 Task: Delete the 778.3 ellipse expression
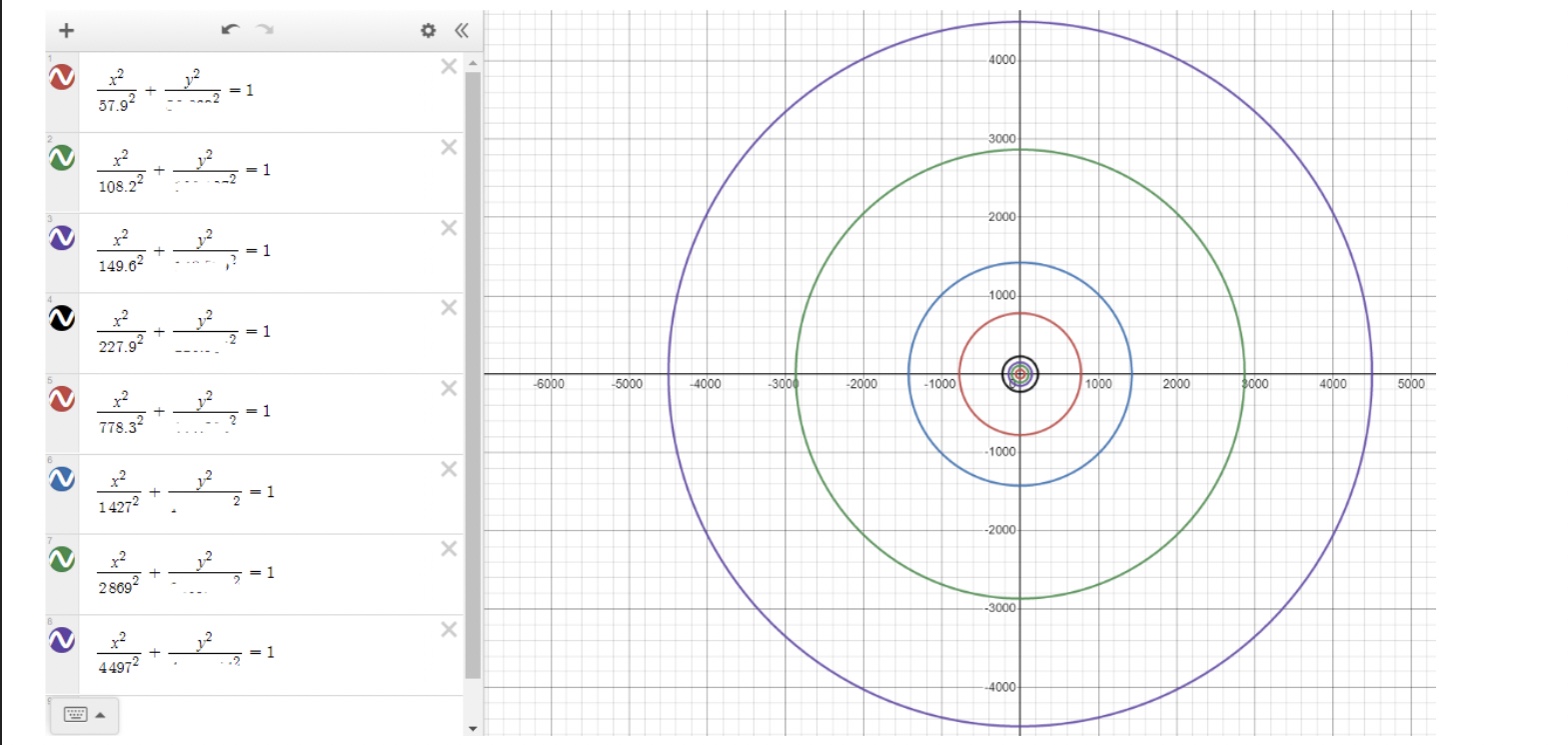[449, 388]
